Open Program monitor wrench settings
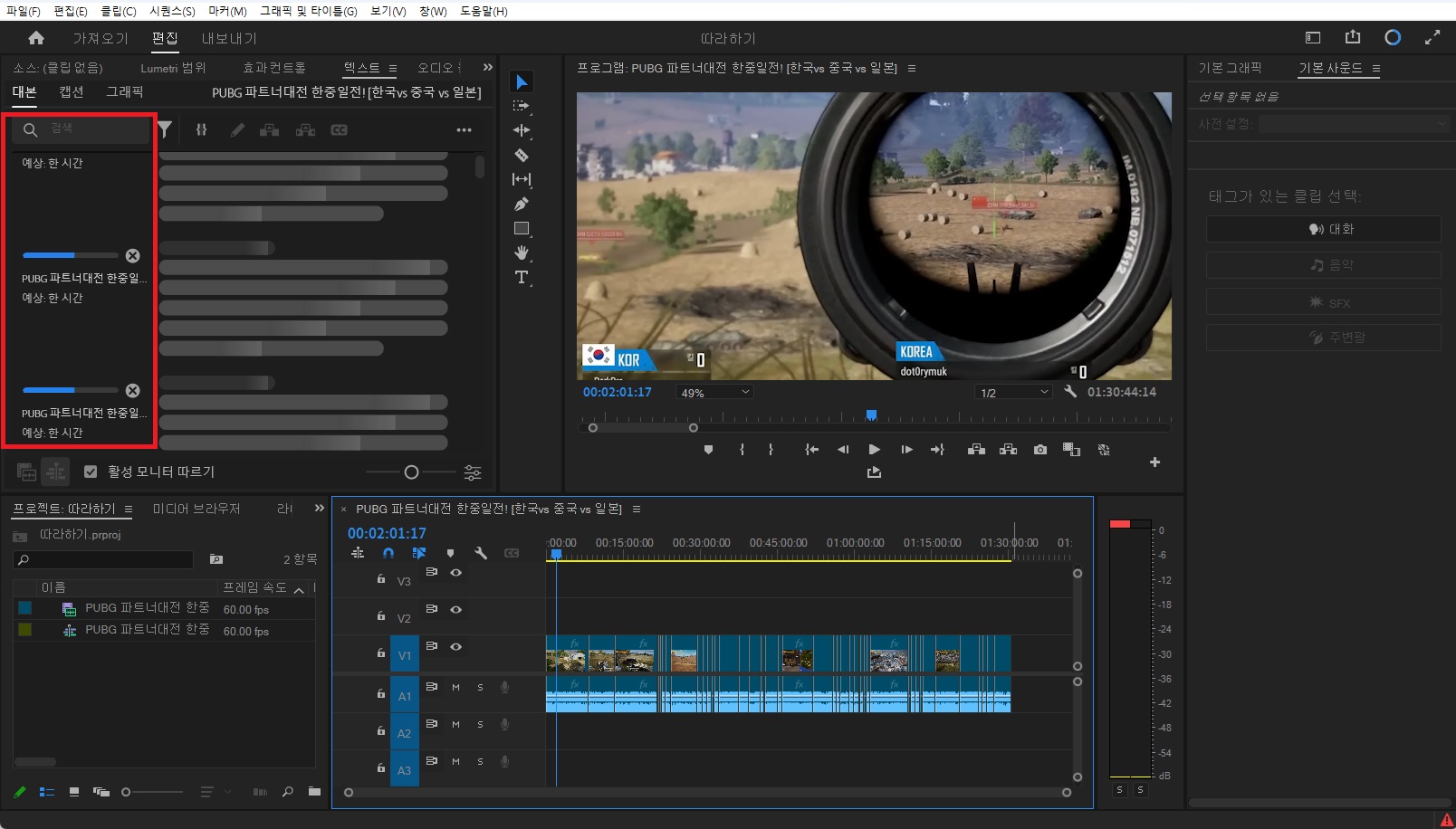Screen dimensions: 1456x829 tap(1070, 391)
